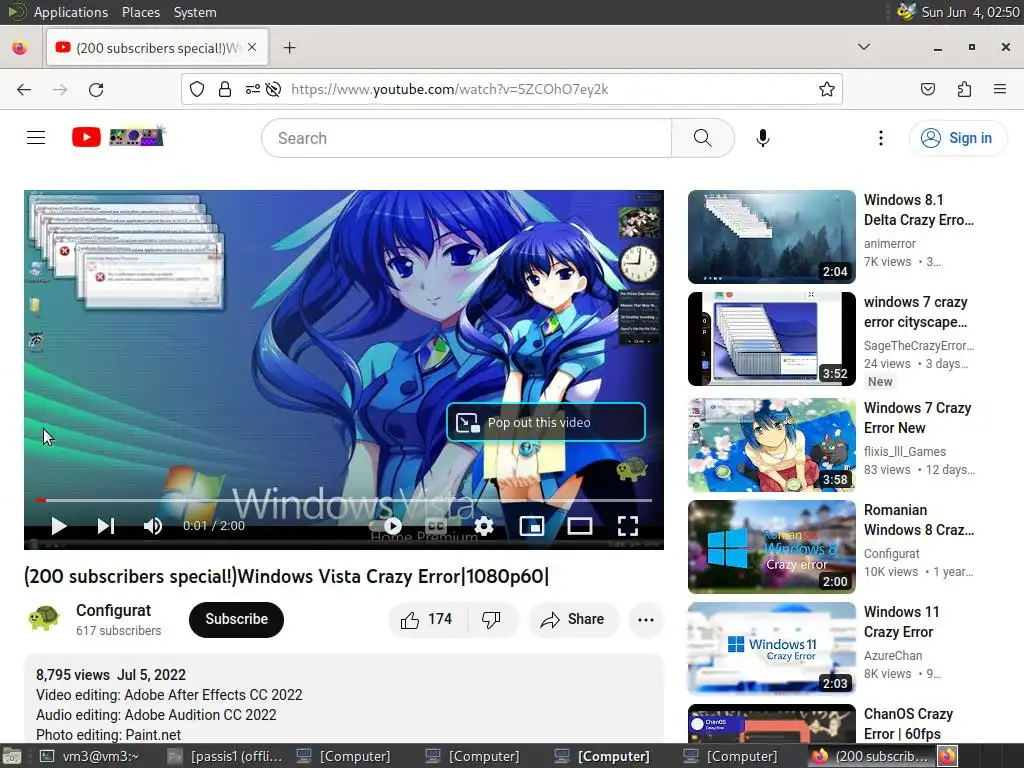
Task: Subscribe to Configurat channel
Action: coord(236,619)
